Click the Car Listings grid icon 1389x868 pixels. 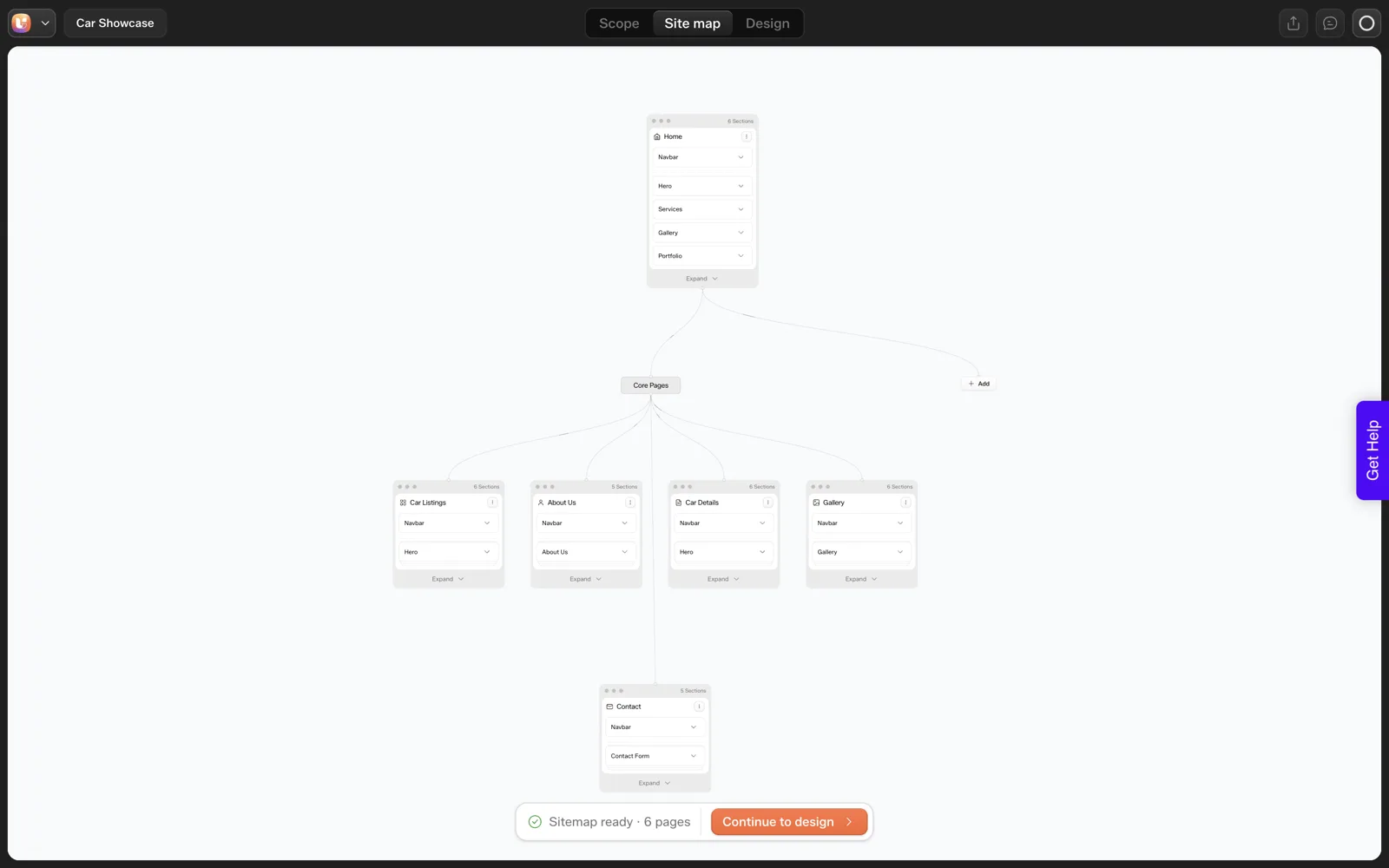pos(403,503)
